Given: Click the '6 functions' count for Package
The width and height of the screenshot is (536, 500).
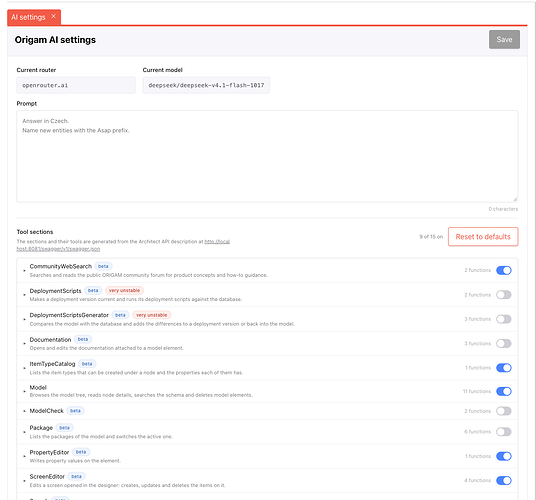Looking at the screenshot, I should (478, 432).
